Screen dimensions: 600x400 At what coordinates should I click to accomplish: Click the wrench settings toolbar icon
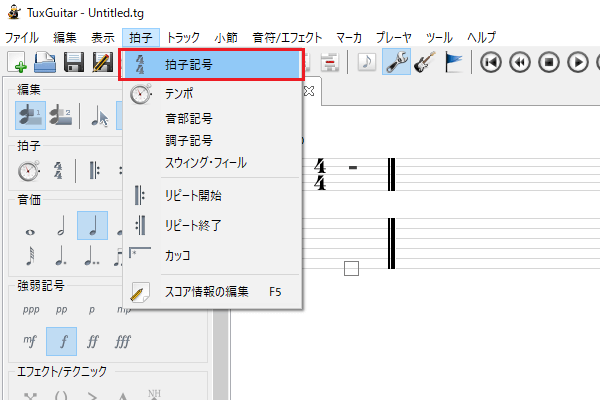coord(395,63)
